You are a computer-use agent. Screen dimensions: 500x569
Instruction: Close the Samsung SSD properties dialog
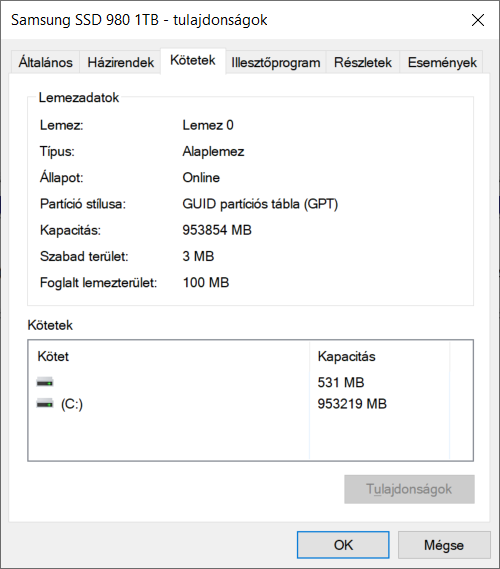(478, 20)
